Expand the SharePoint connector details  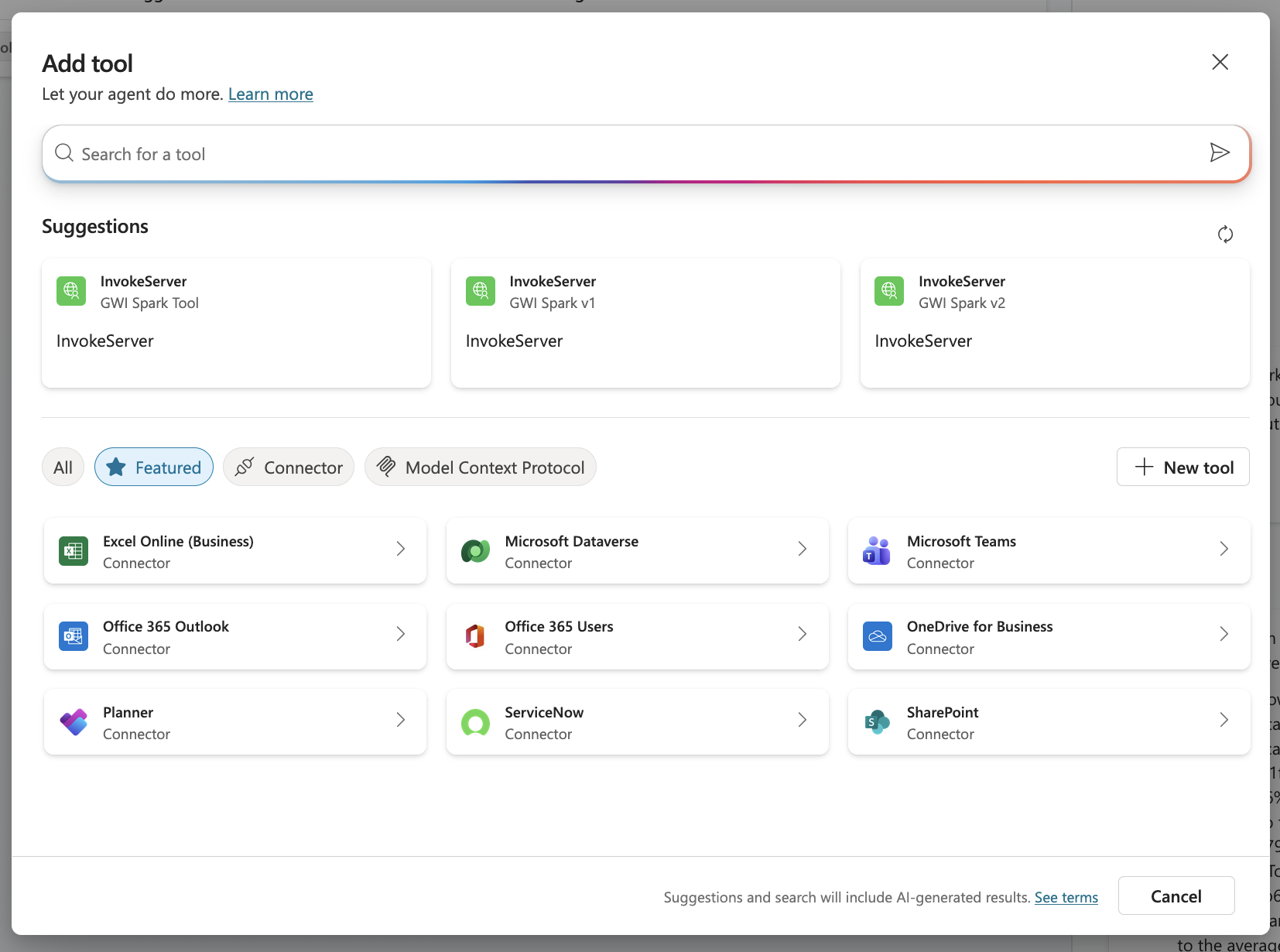click(1224, 721)
